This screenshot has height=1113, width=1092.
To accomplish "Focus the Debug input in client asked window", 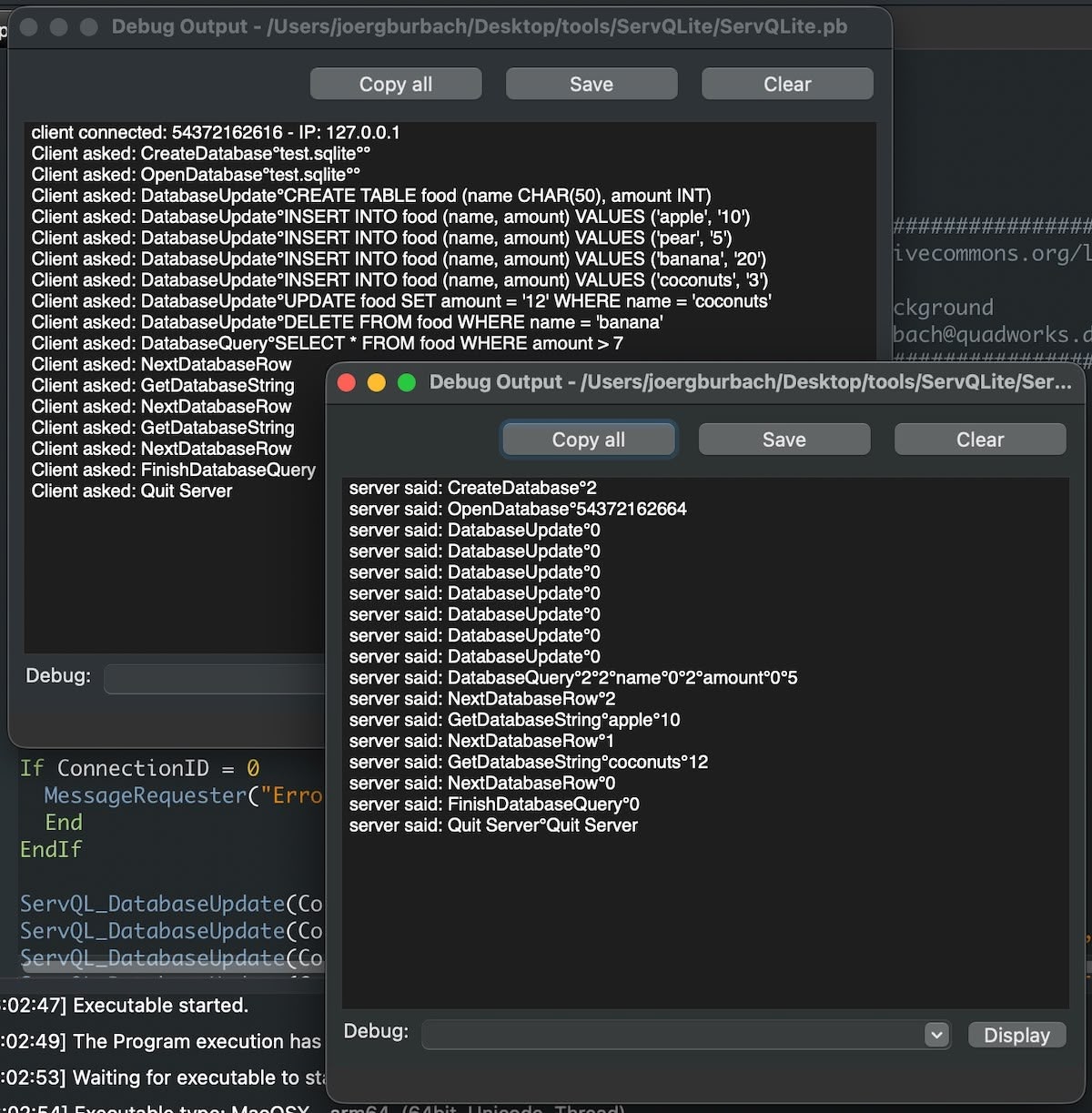I will (x=213, y=678).
